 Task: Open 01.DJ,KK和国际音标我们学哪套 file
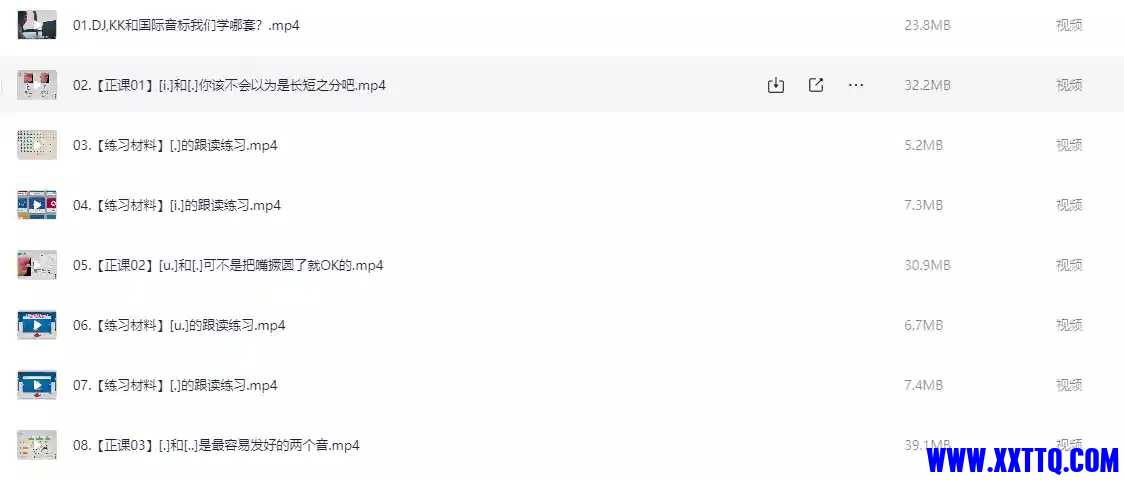(x=186, y=25)
